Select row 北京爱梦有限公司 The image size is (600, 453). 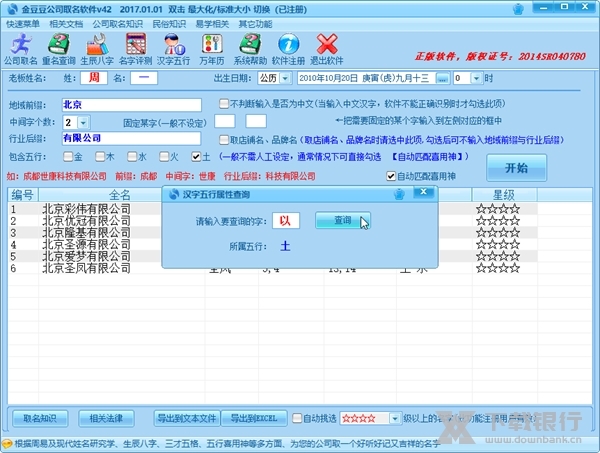click(86, 256)
